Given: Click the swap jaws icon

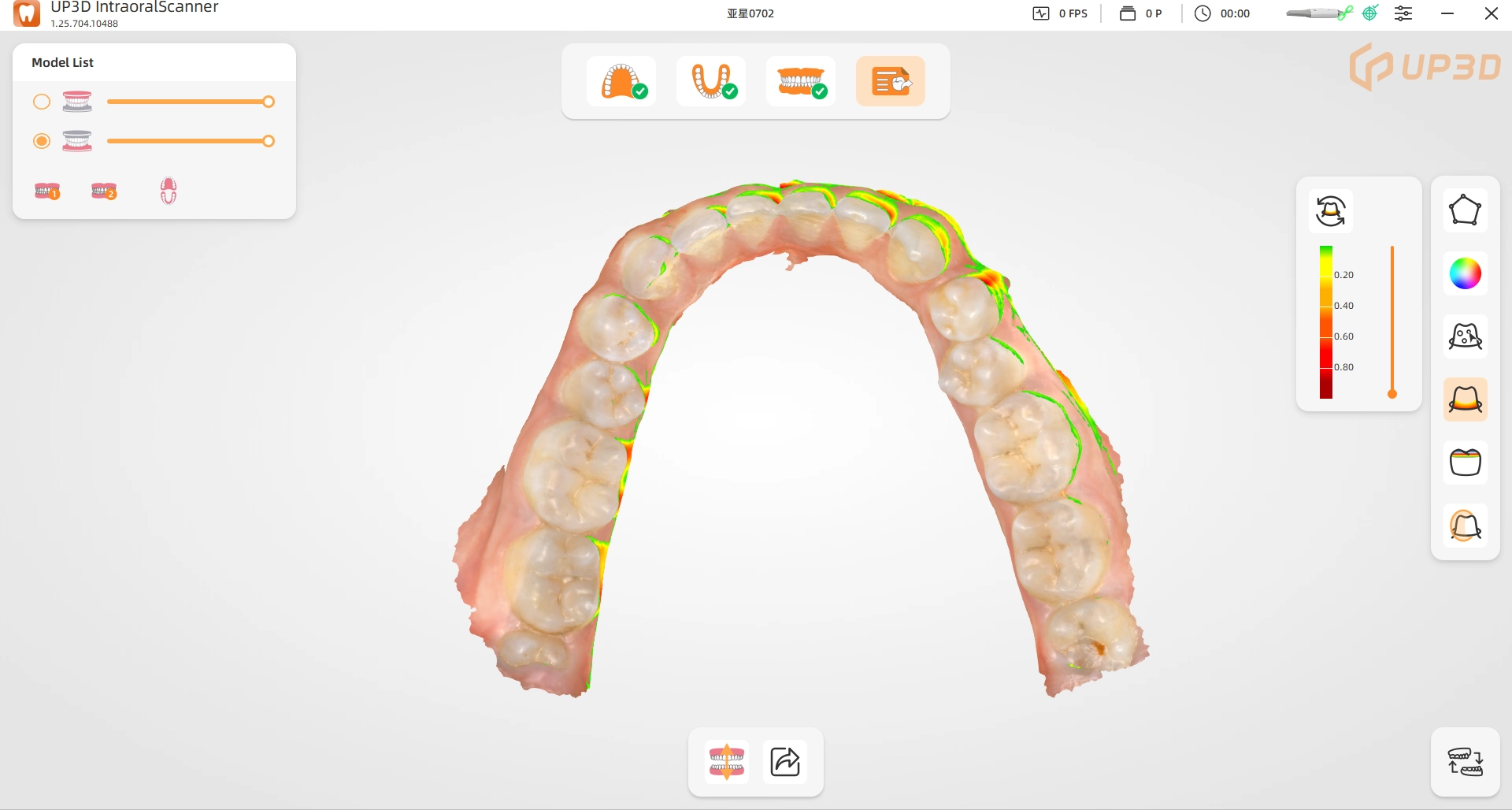Looking at the screenshot, I should click(1465, 762).
